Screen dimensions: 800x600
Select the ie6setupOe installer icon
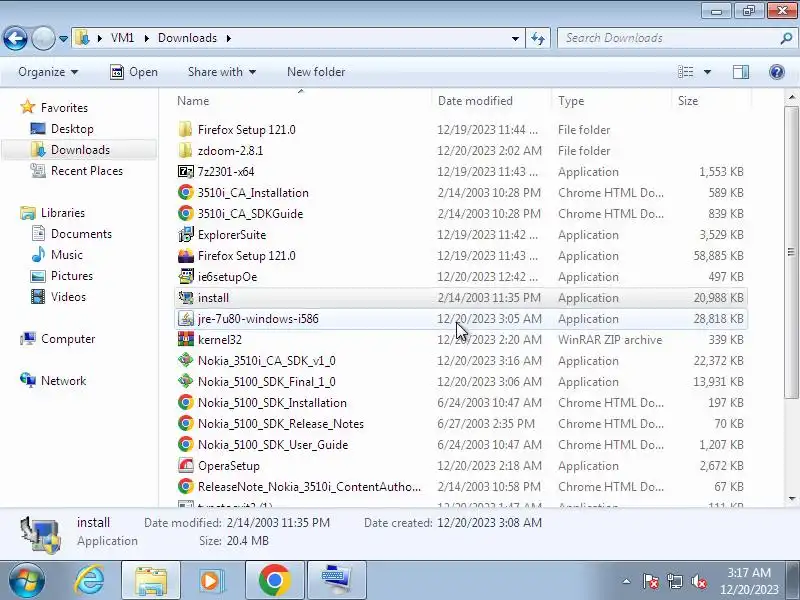pyautogui.click(x=186, y=277)
